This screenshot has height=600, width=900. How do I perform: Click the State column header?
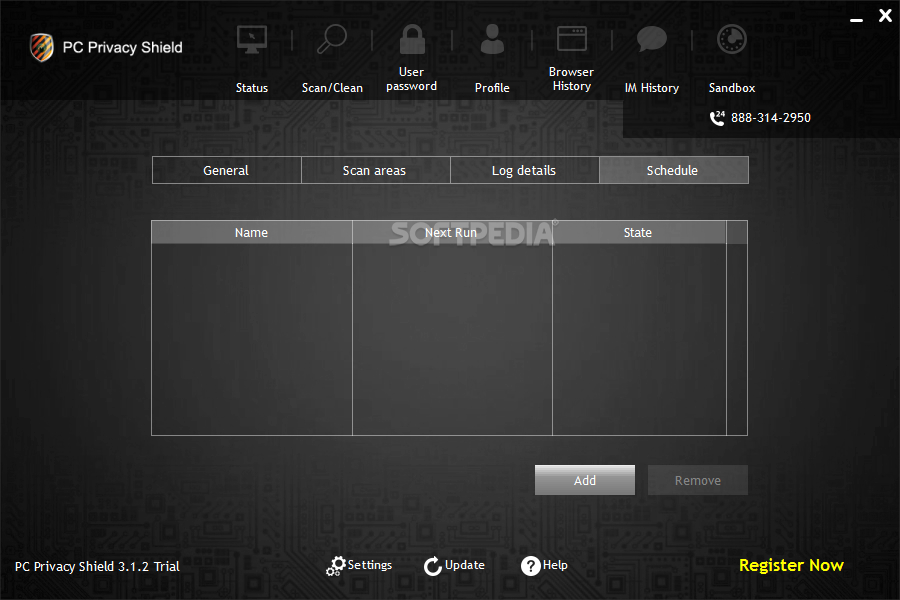point(639,233)
